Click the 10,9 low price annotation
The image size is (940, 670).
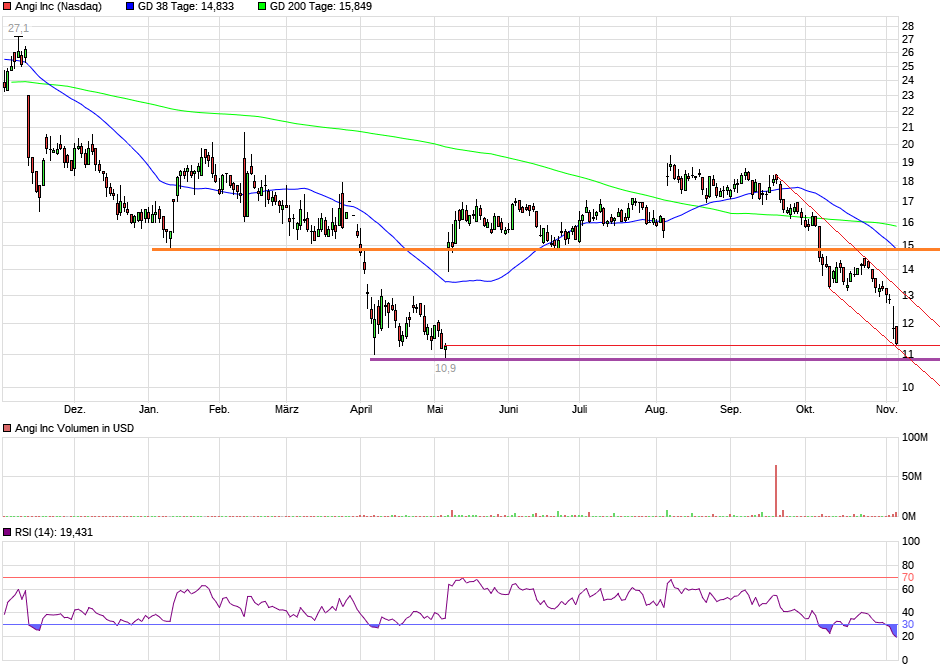445,368
